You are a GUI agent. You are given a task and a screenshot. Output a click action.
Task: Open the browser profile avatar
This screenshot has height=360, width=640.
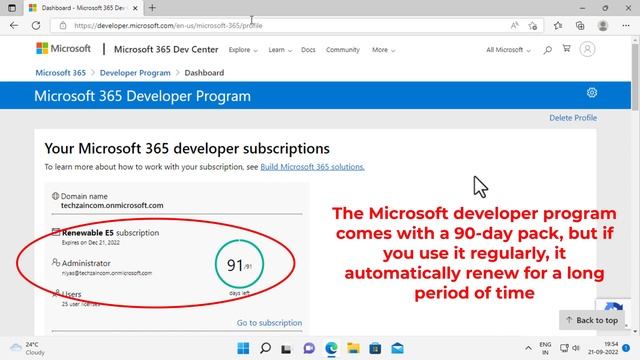click(603, 25)
